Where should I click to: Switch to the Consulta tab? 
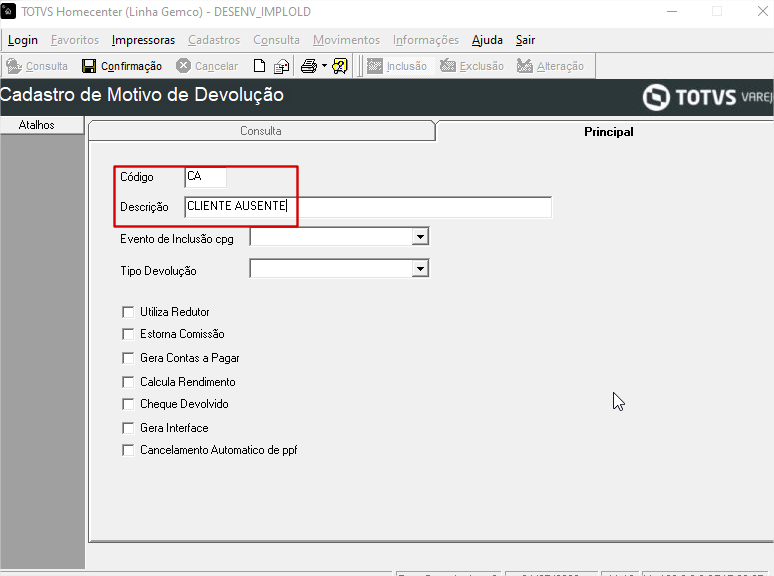click(261, 131)
